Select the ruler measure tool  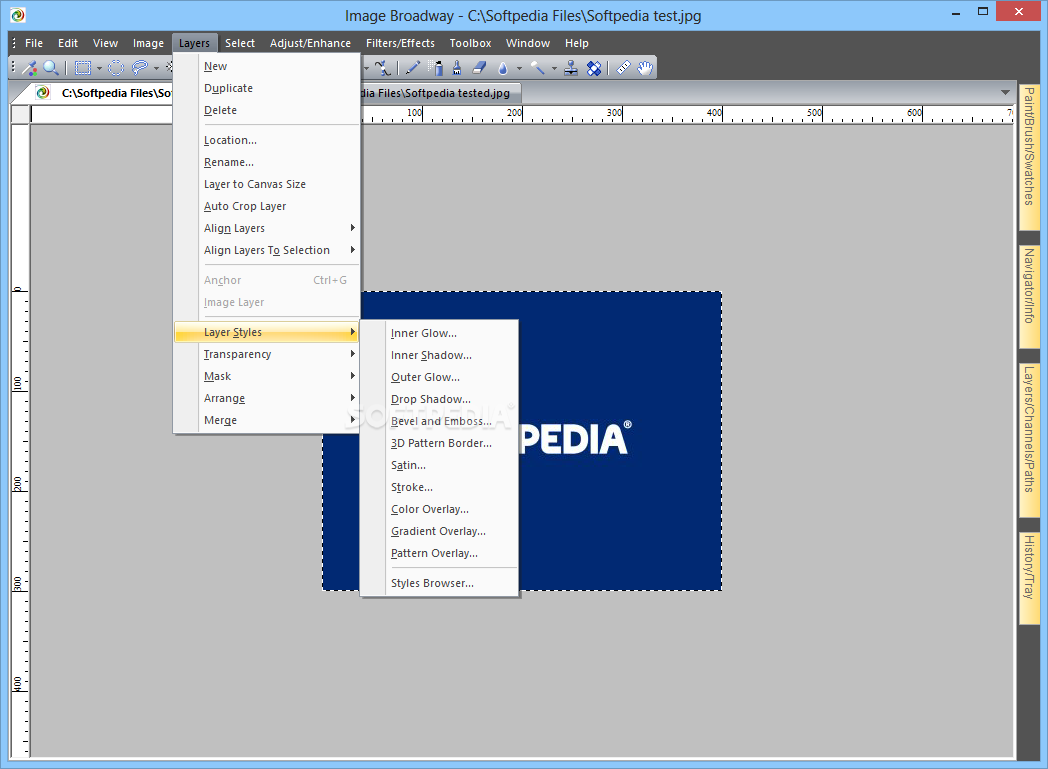(623, 67)
